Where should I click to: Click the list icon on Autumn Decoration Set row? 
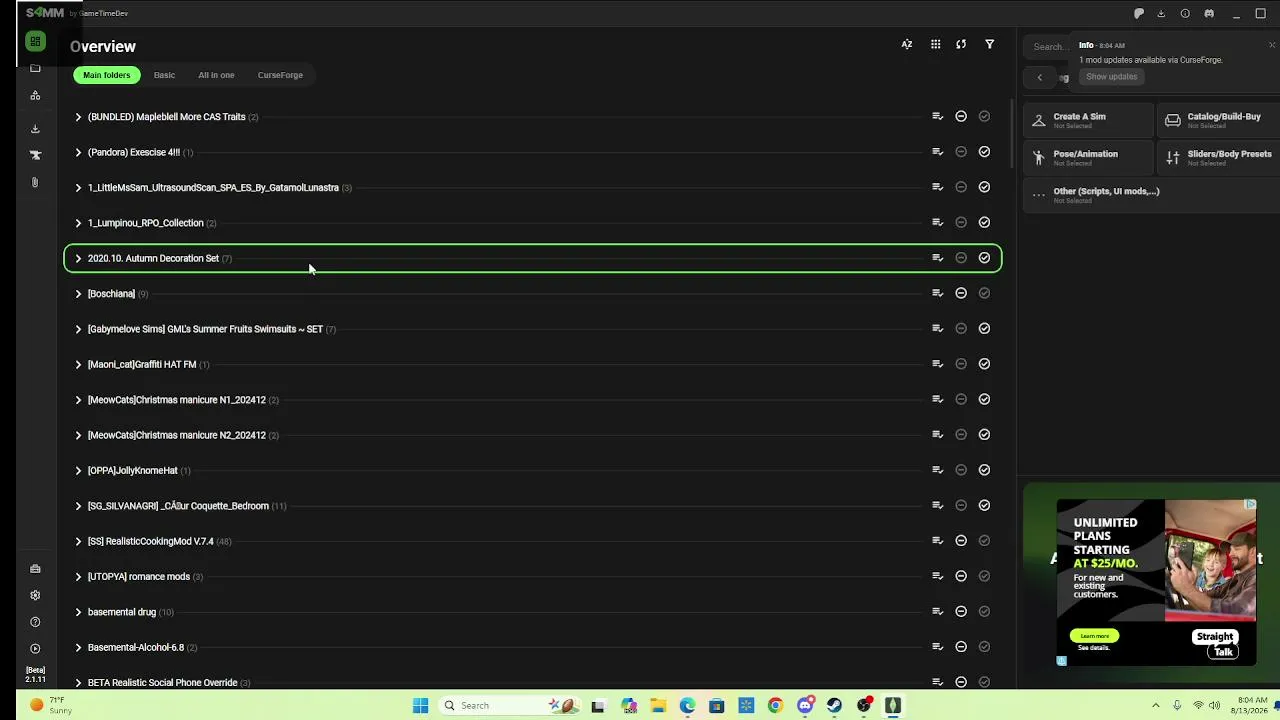[937, 258]
